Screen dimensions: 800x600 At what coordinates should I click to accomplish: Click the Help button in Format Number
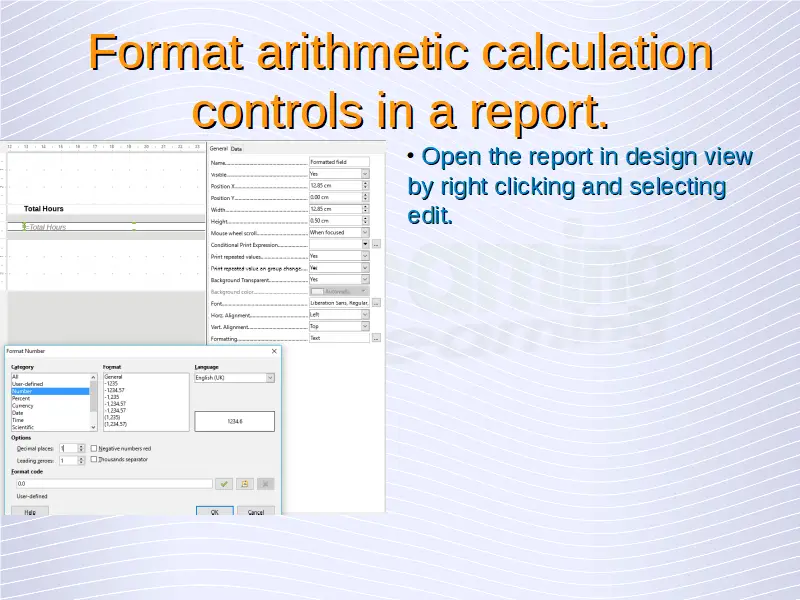point(30,511)
